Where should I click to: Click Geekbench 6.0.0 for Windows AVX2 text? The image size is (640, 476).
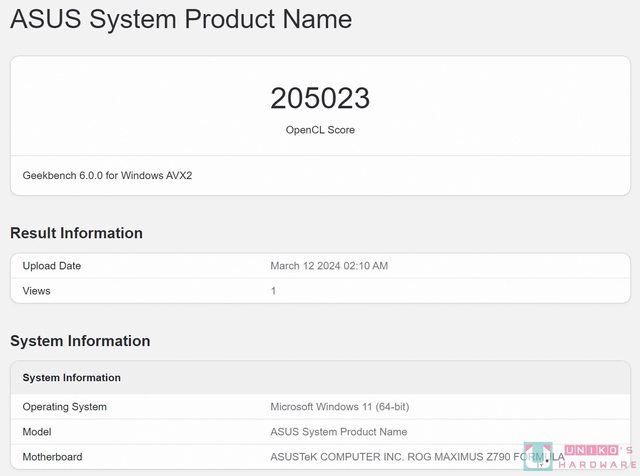tap(107, 175)
